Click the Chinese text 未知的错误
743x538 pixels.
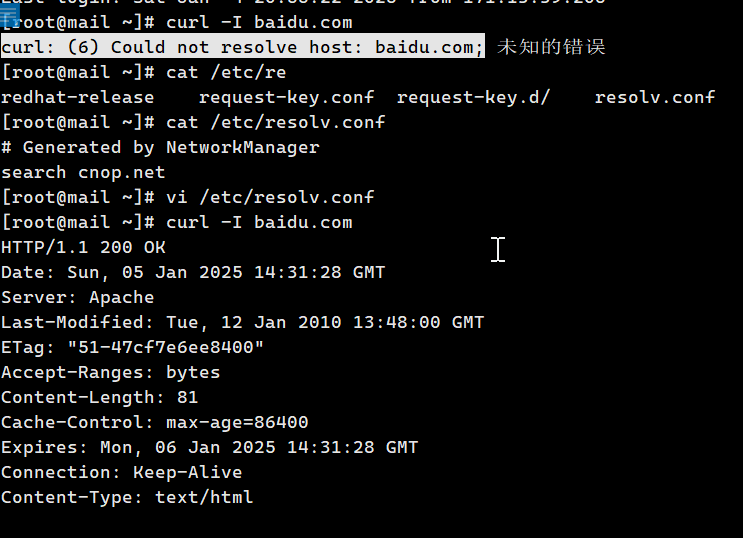pos(551,46)
